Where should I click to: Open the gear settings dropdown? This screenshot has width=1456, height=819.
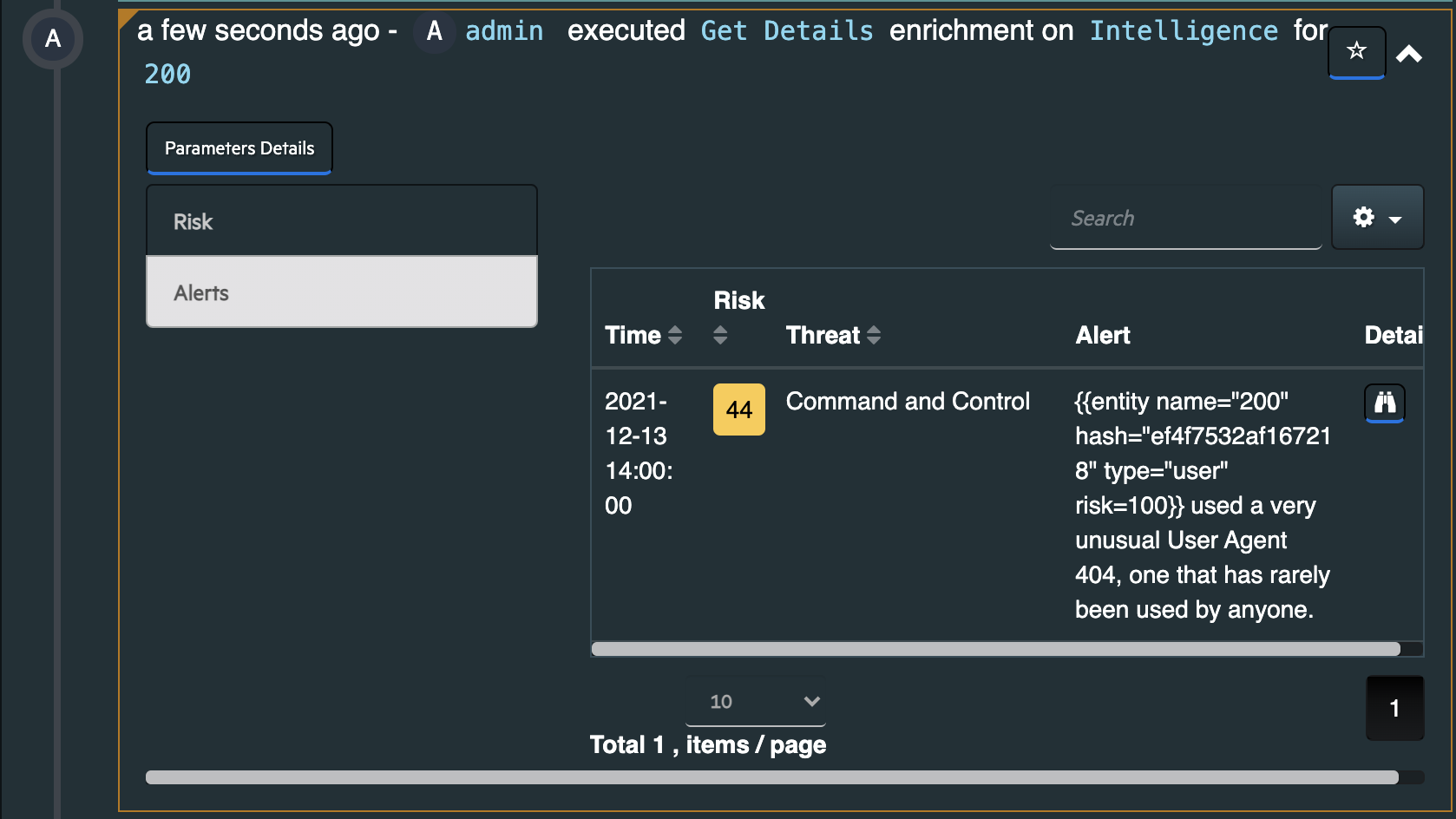(1377, 217)
